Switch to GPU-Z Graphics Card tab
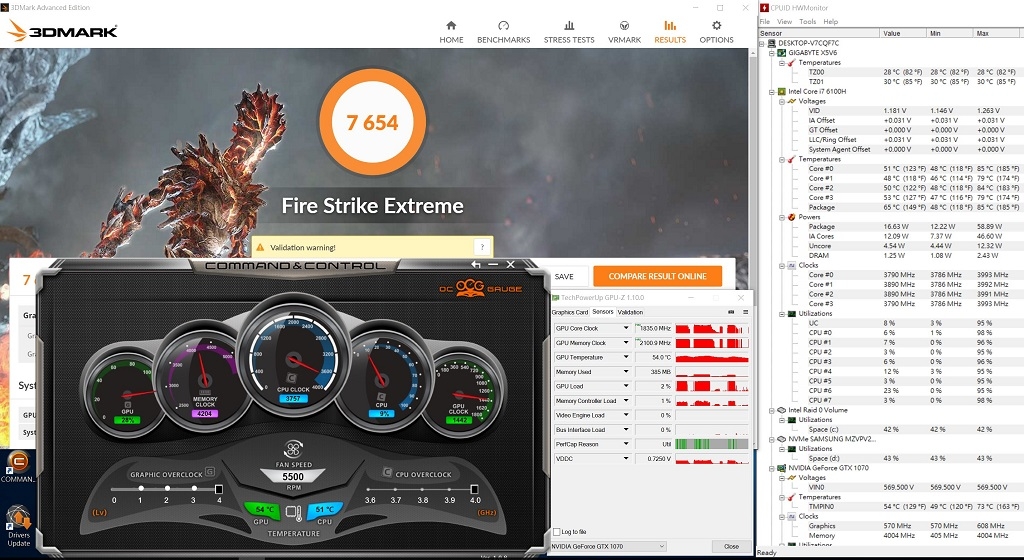Image resolution: width=1024 pixels, height=560 pixels. click(x=570, y=313)
